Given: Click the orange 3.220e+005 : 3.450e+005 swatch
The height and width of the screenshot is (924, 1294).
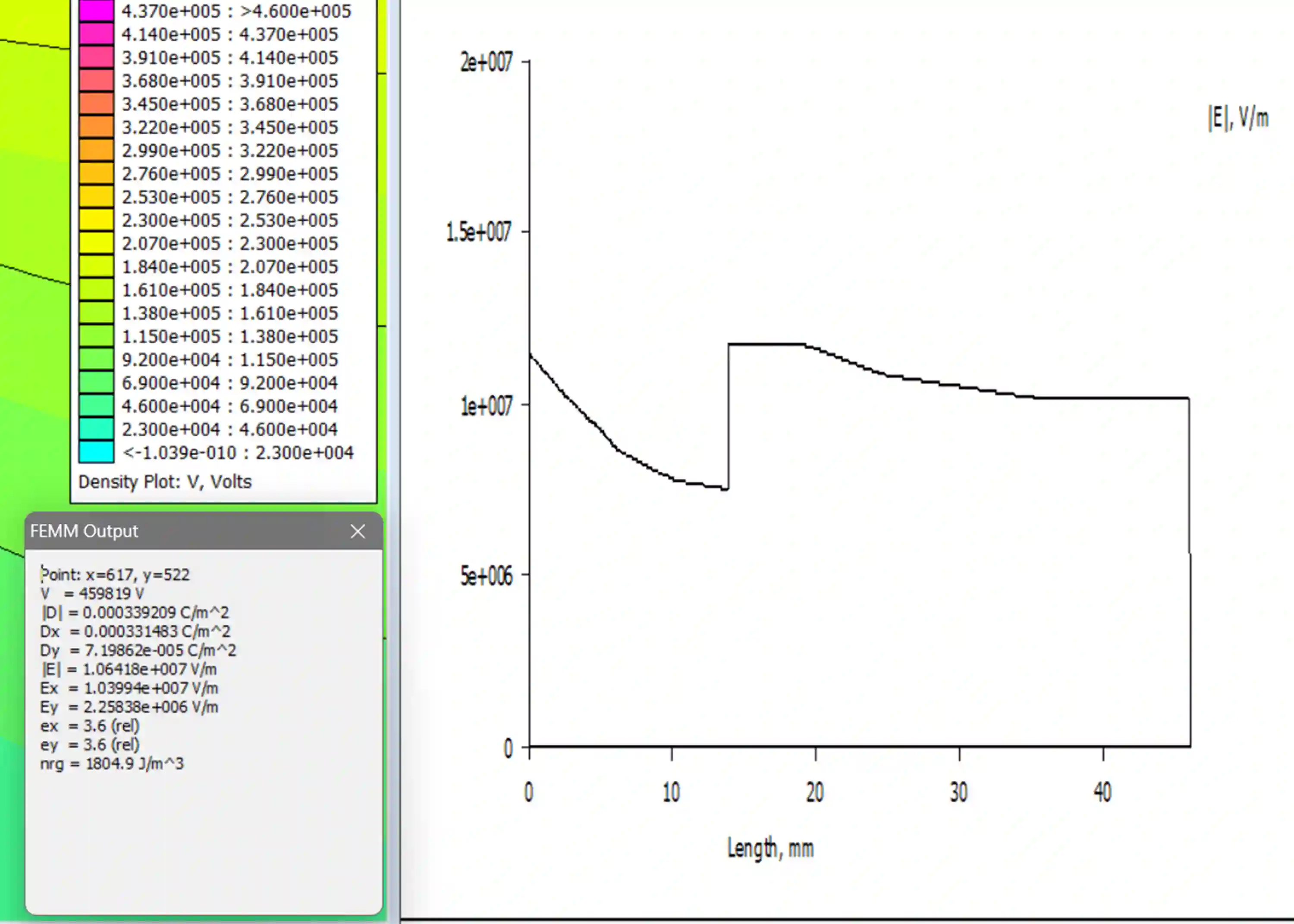Looking at the screenshot, I should tap(96, 127).
